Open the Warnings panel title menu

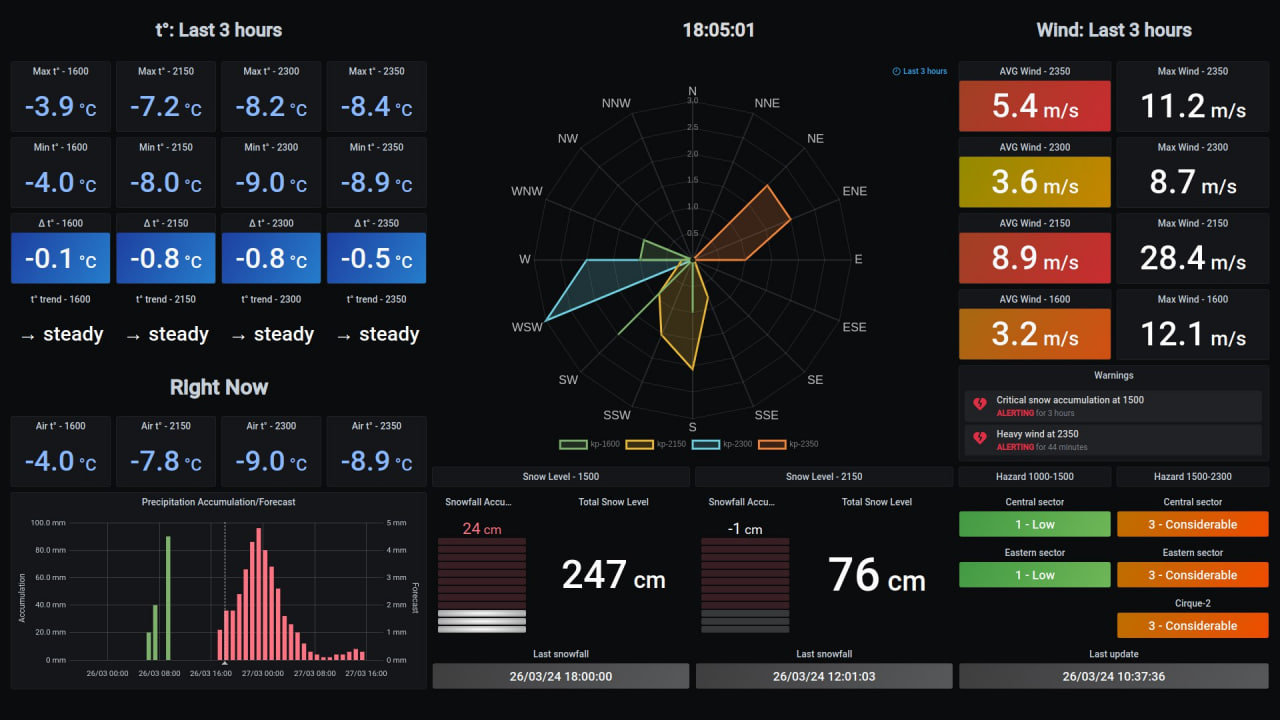pos(1113,376)
